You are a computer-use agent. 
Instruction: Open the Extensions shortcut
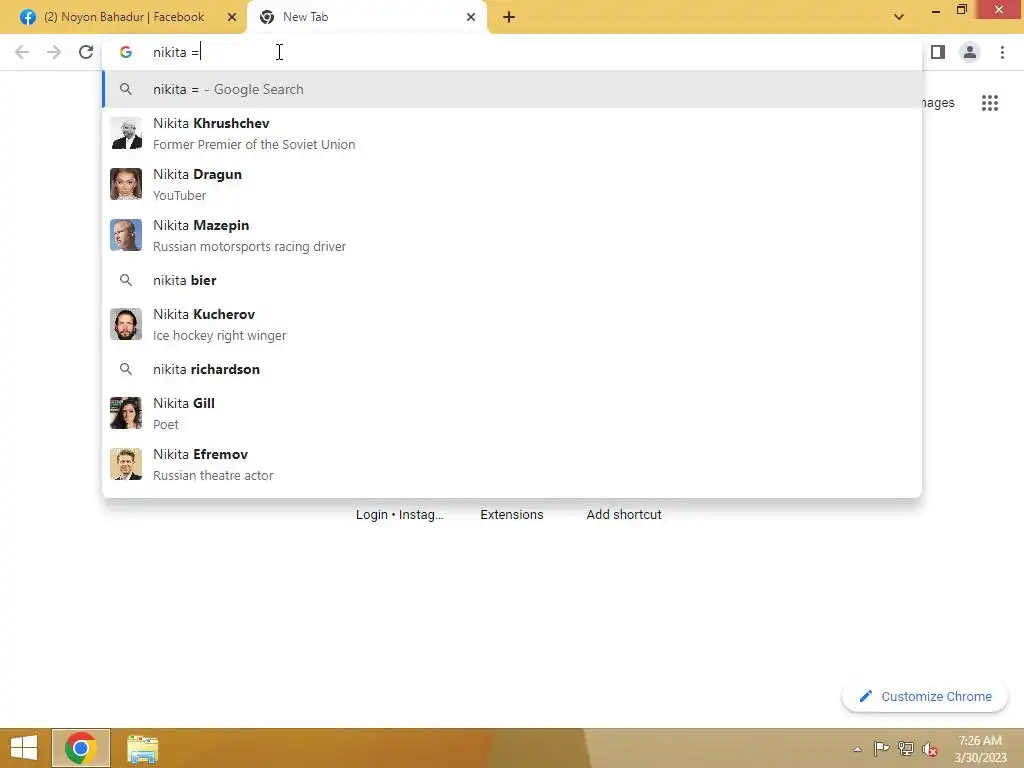tap(512, 515)
